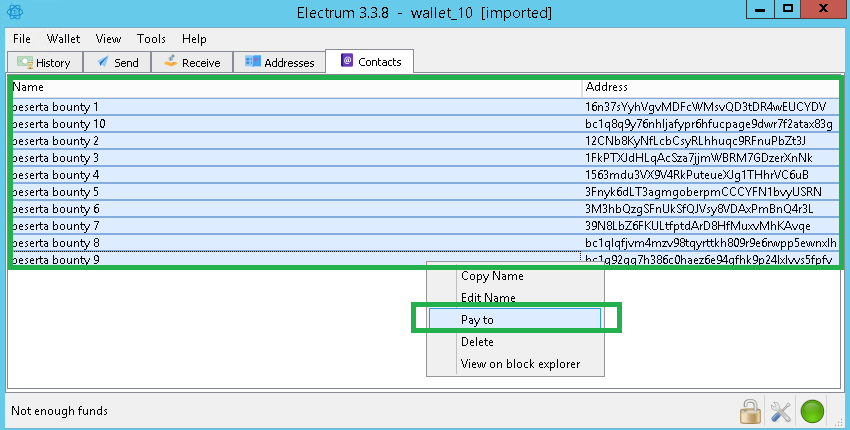Select contact beserta bounty 6
Viewport: 850px width, 430px height.
296,209
